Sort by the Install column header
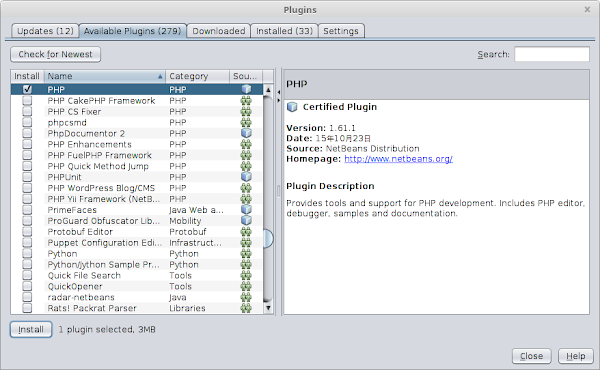 point(27,76)
